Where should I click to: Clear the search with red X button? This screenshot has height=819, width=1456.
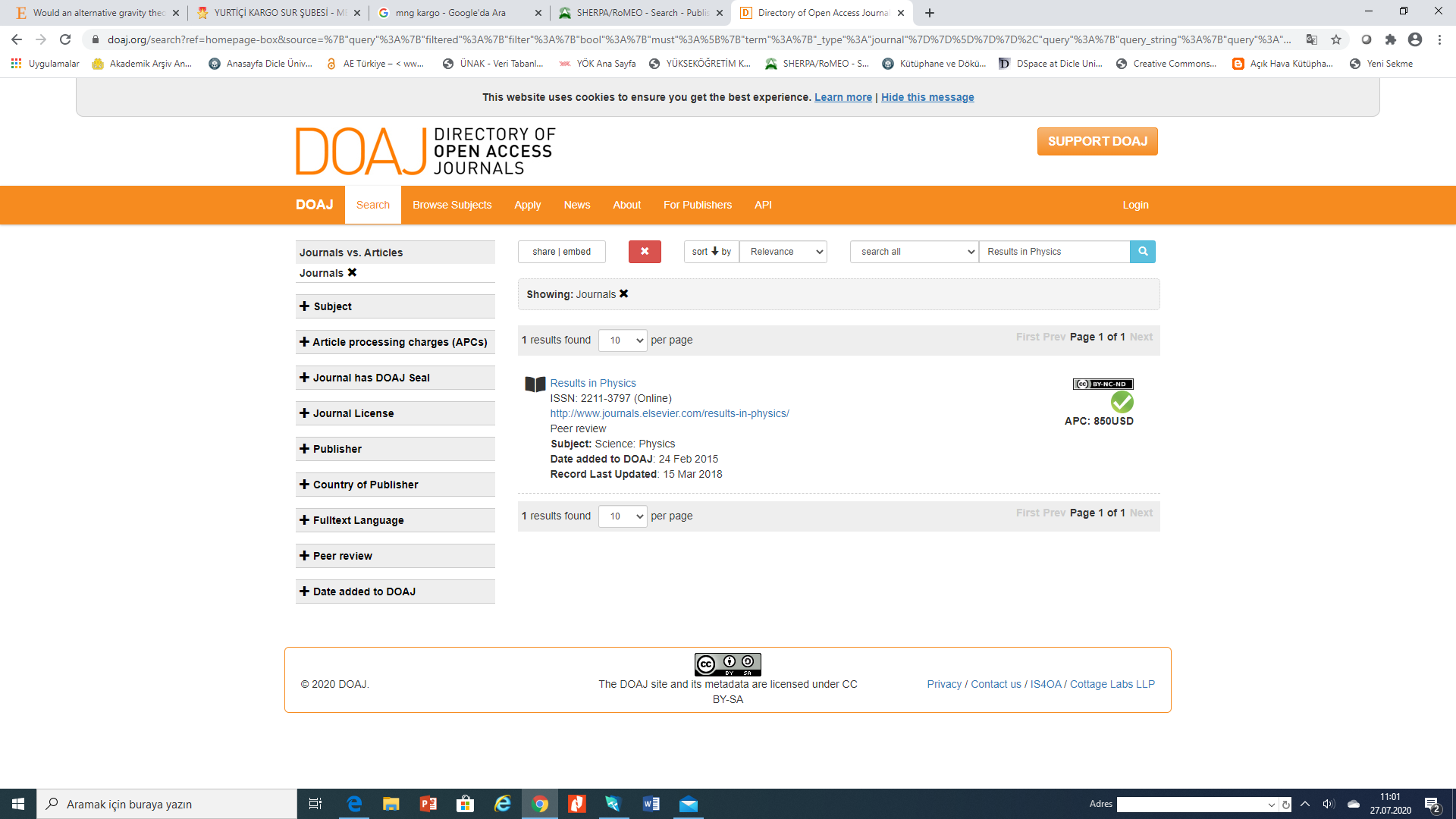[645, 252]
